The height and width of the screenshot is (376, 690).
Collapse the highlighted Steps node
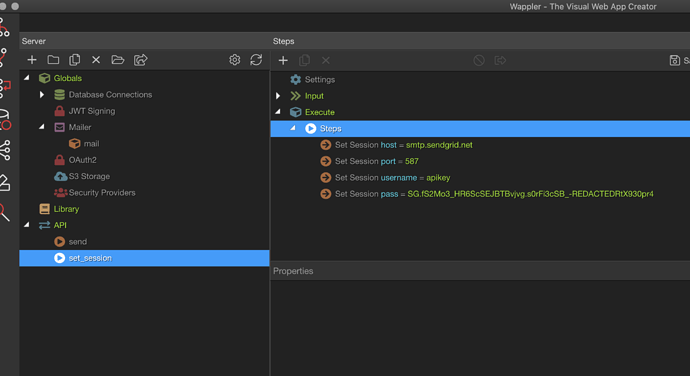293,128
